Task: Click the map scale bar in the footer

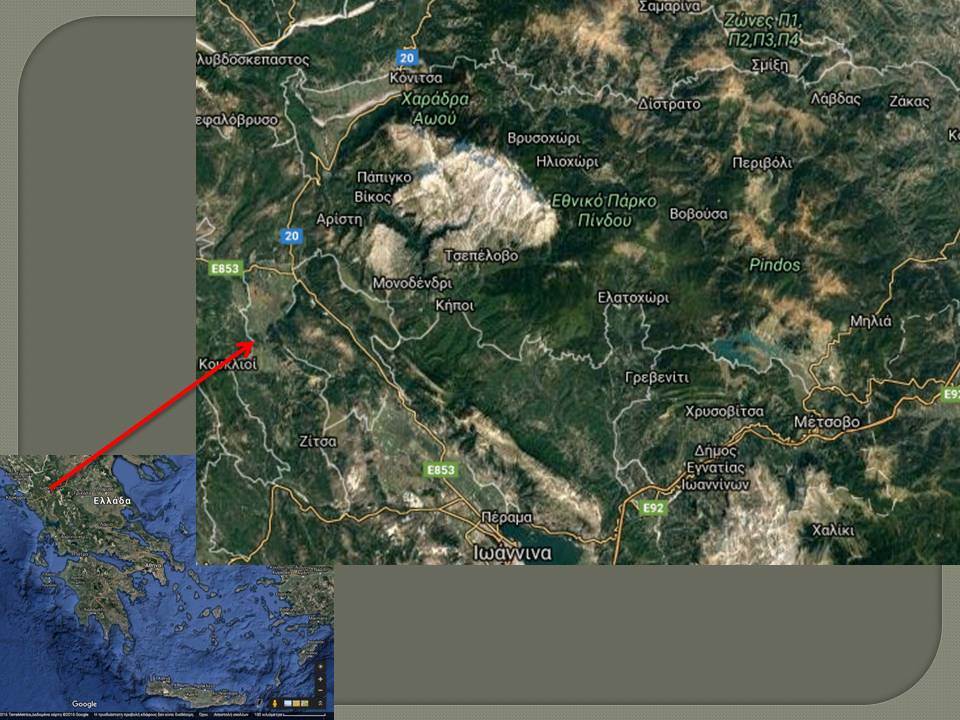Action: click(304, 715)
